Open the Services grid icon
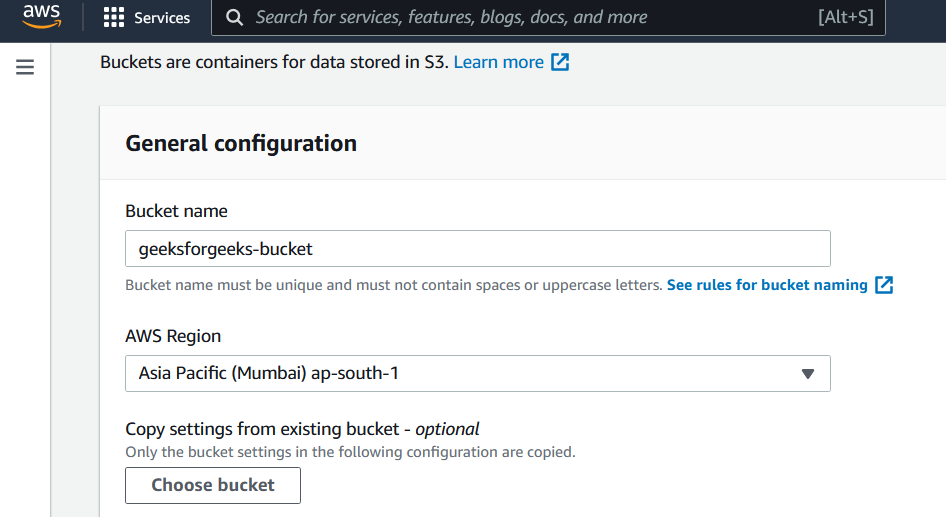This screenshot has height=517, width=946. click(114, 18)
